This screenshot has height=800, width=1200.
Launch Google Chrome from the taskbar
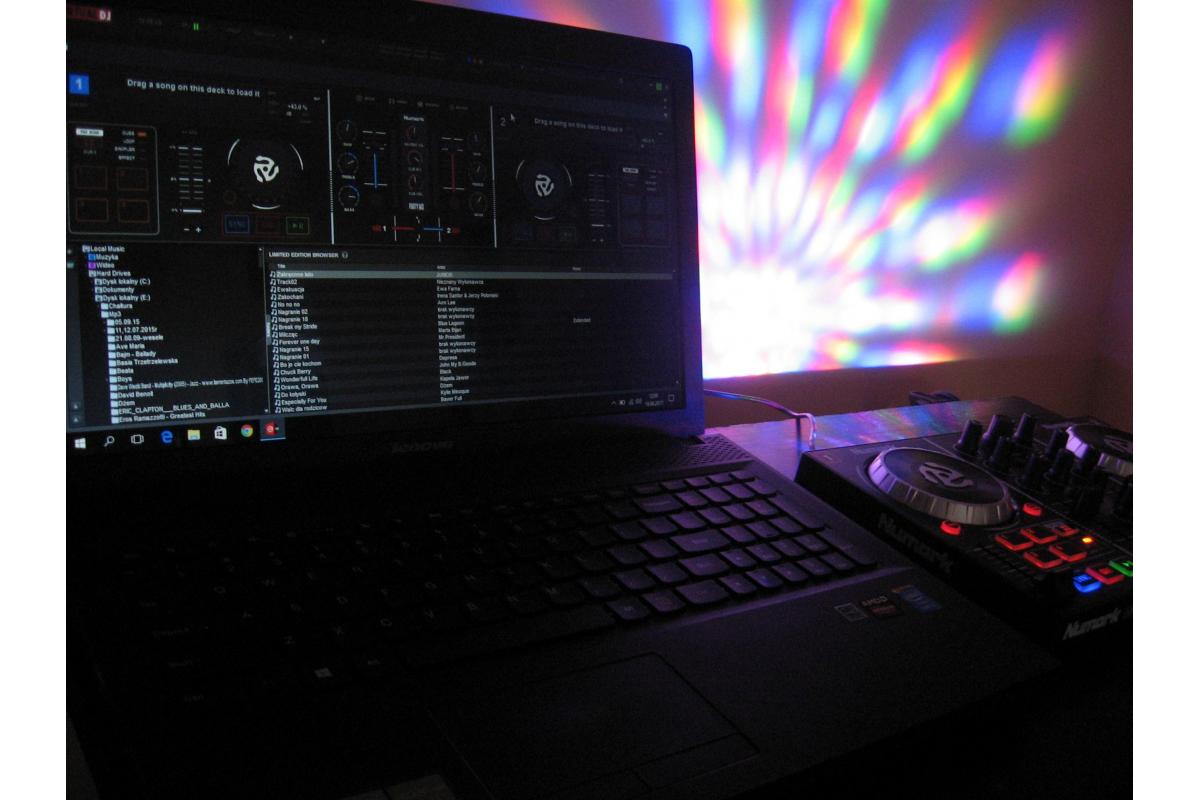[247, 431]
